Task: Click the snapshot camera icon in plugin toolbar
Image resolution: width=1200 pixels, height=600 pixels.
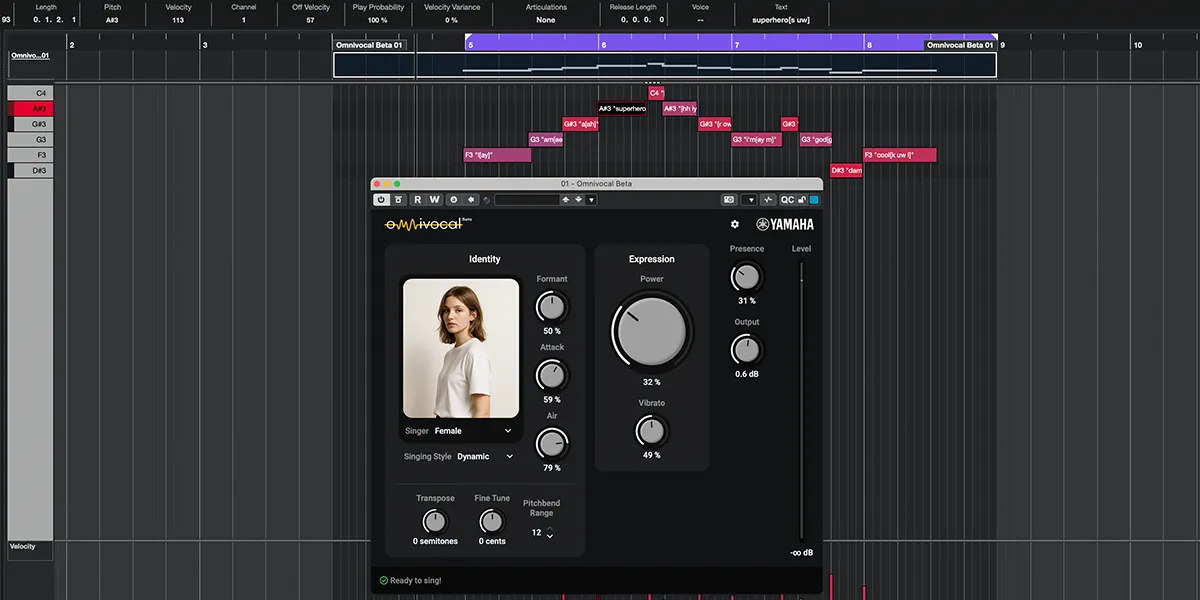Action: [x=727, y=199]
